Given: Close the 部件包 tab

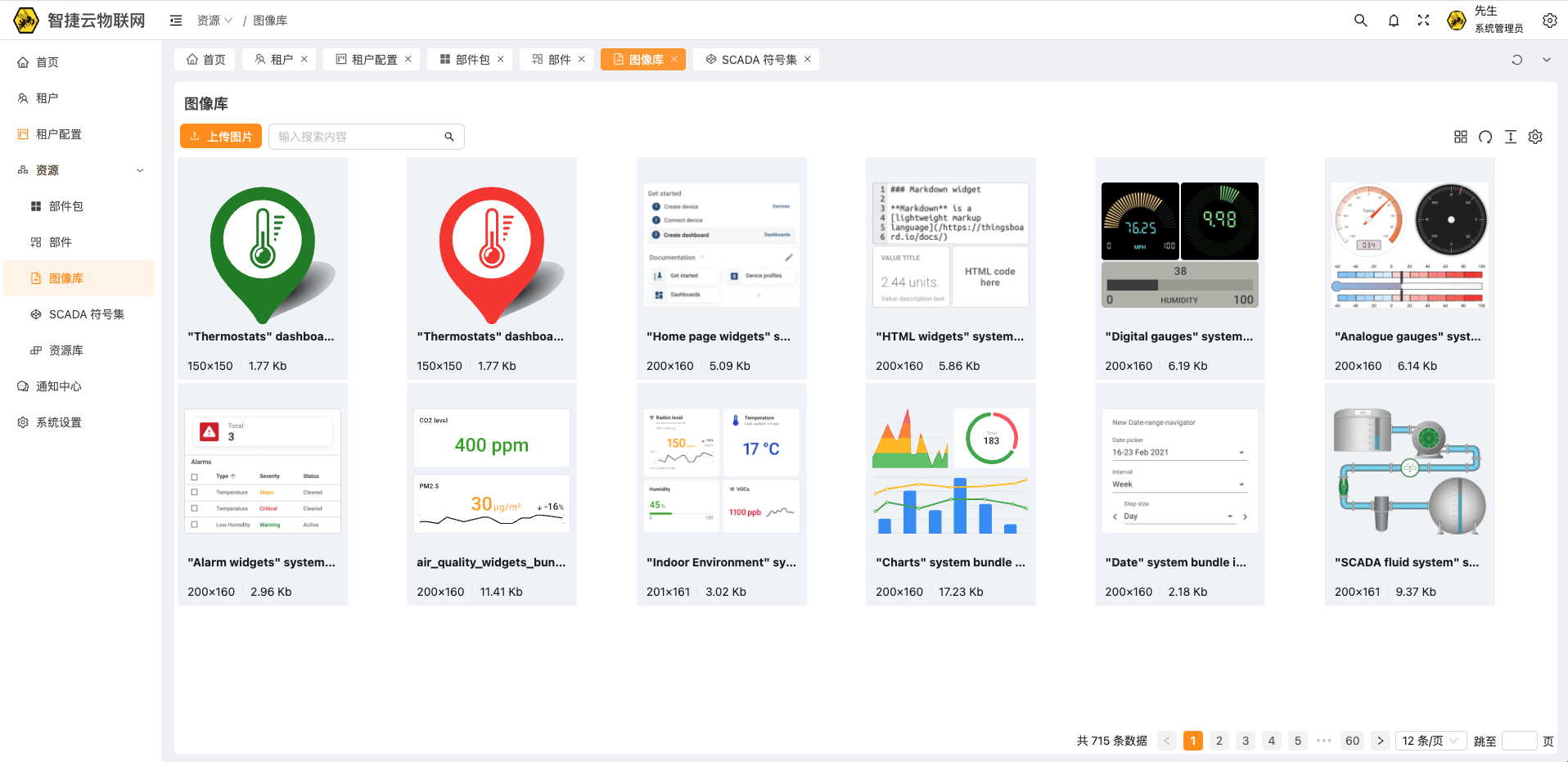Looking at the screenshot, I should click(501, 59).
